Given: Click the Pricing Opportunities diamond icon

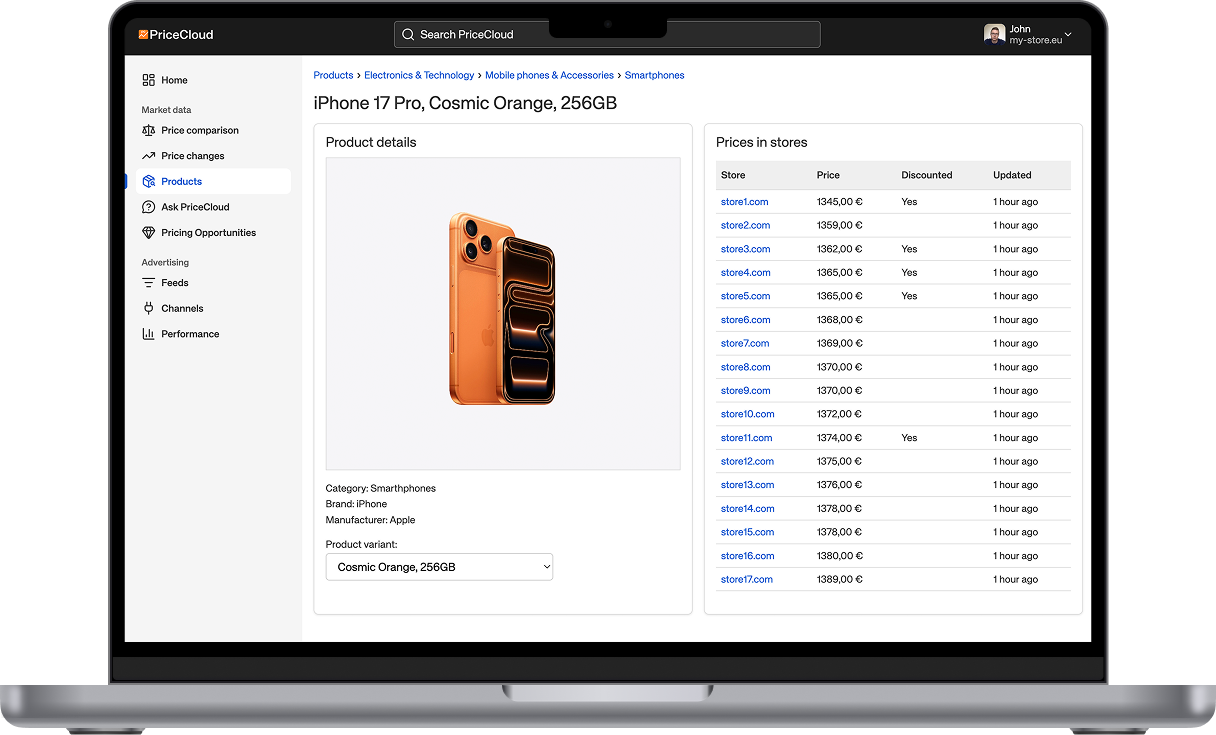Looking at the screenshot, I should click(148, 233).
